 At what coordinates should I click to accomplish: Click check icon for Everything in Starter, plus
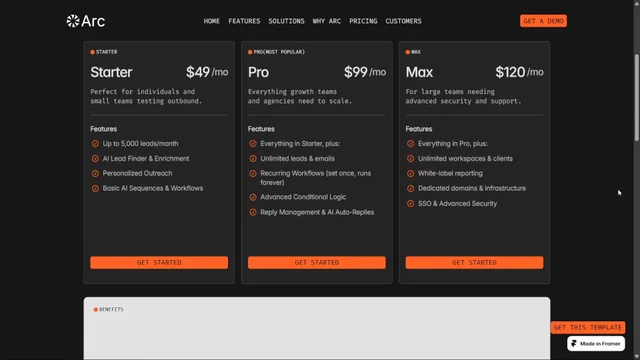point(253,144)
